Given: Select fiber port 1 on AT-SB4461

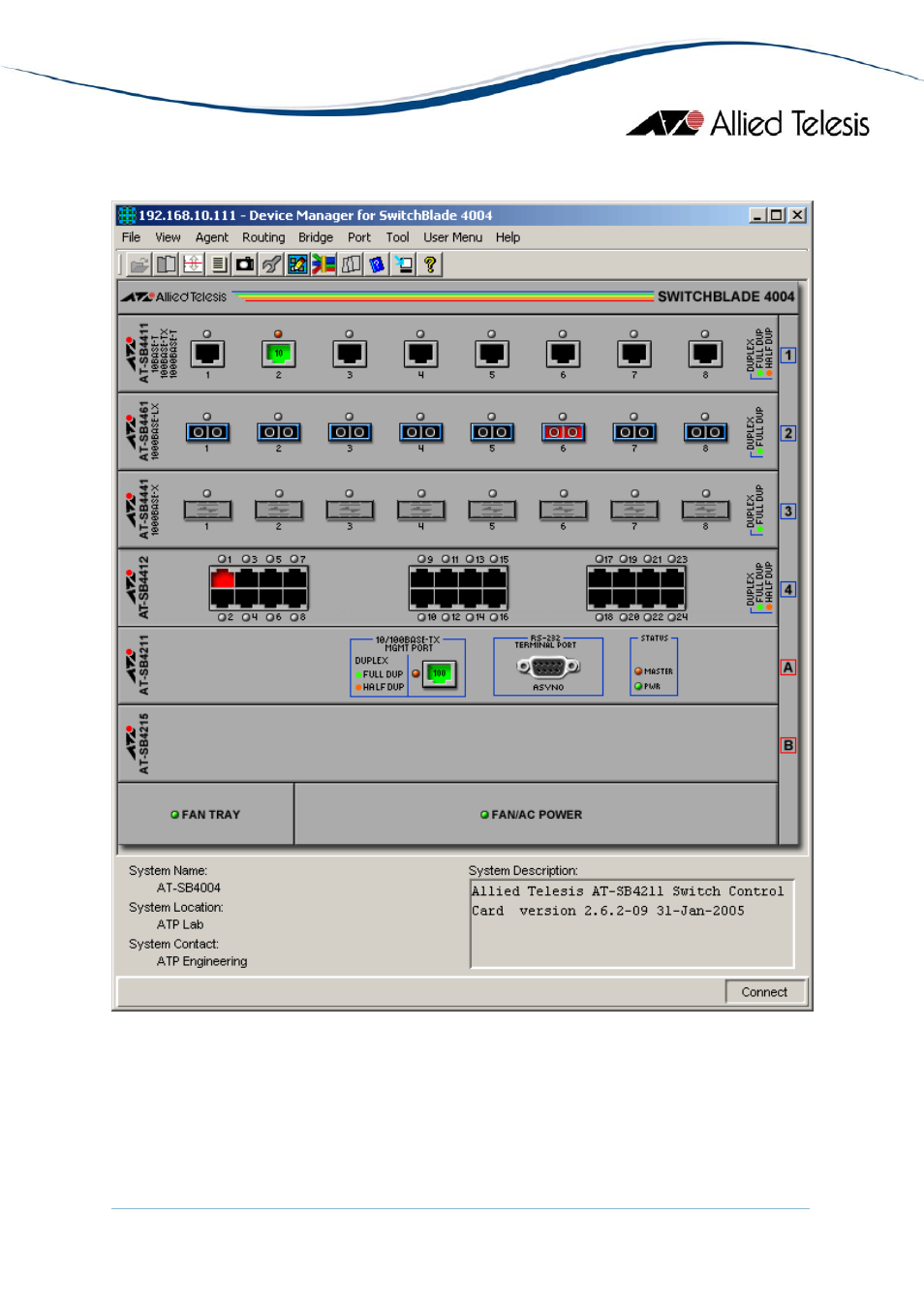Looking at the screenshot, I should [x=207, y=432].
